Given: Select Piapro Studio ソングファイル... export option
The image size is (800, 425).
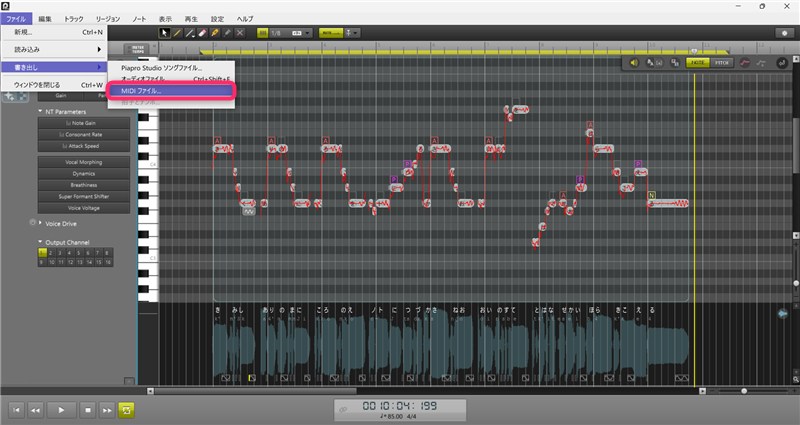Looking at the screenshot, I should pyautogui.click(x=171, y=67).
